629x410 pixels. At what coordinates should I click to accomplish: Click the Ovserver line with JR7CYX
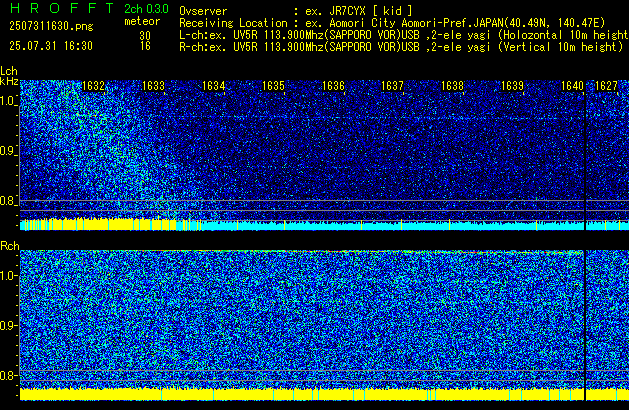296,11
